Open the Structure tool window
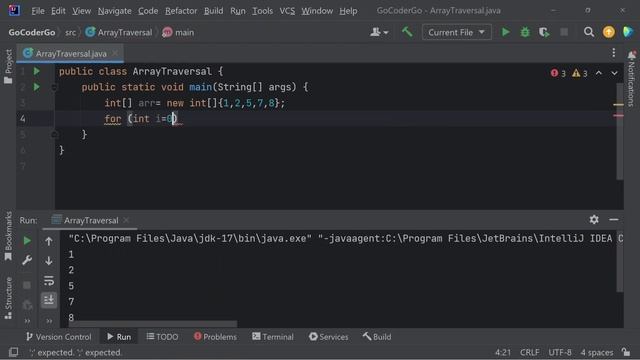The image size is (640, 360). pyautogui.click(x=8, y=298)
